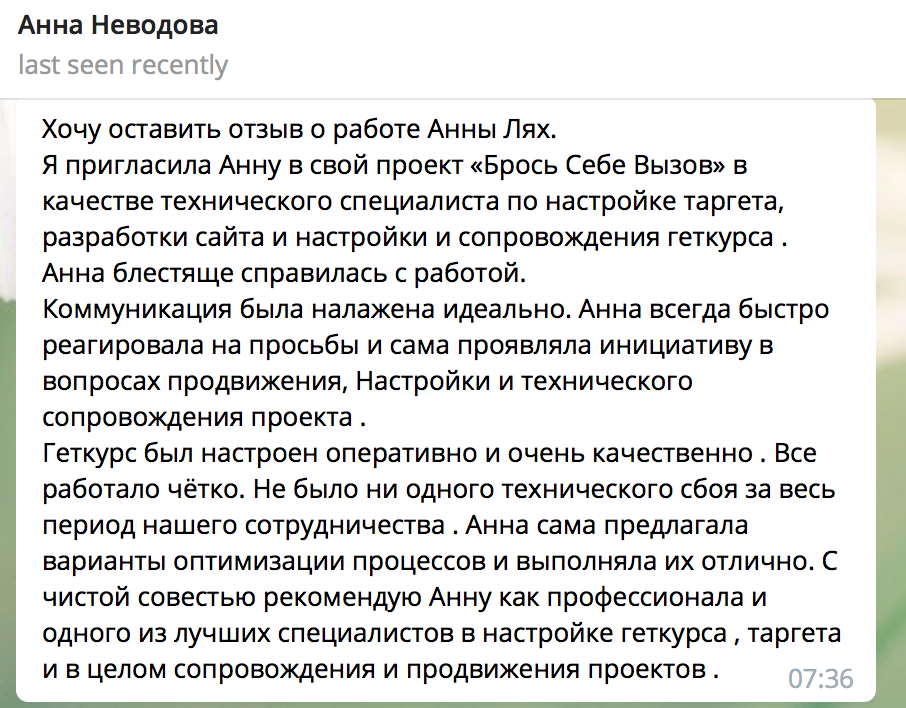
Task: Open Анна Неводова contact profile from header
Action: [x=118, y=25]
